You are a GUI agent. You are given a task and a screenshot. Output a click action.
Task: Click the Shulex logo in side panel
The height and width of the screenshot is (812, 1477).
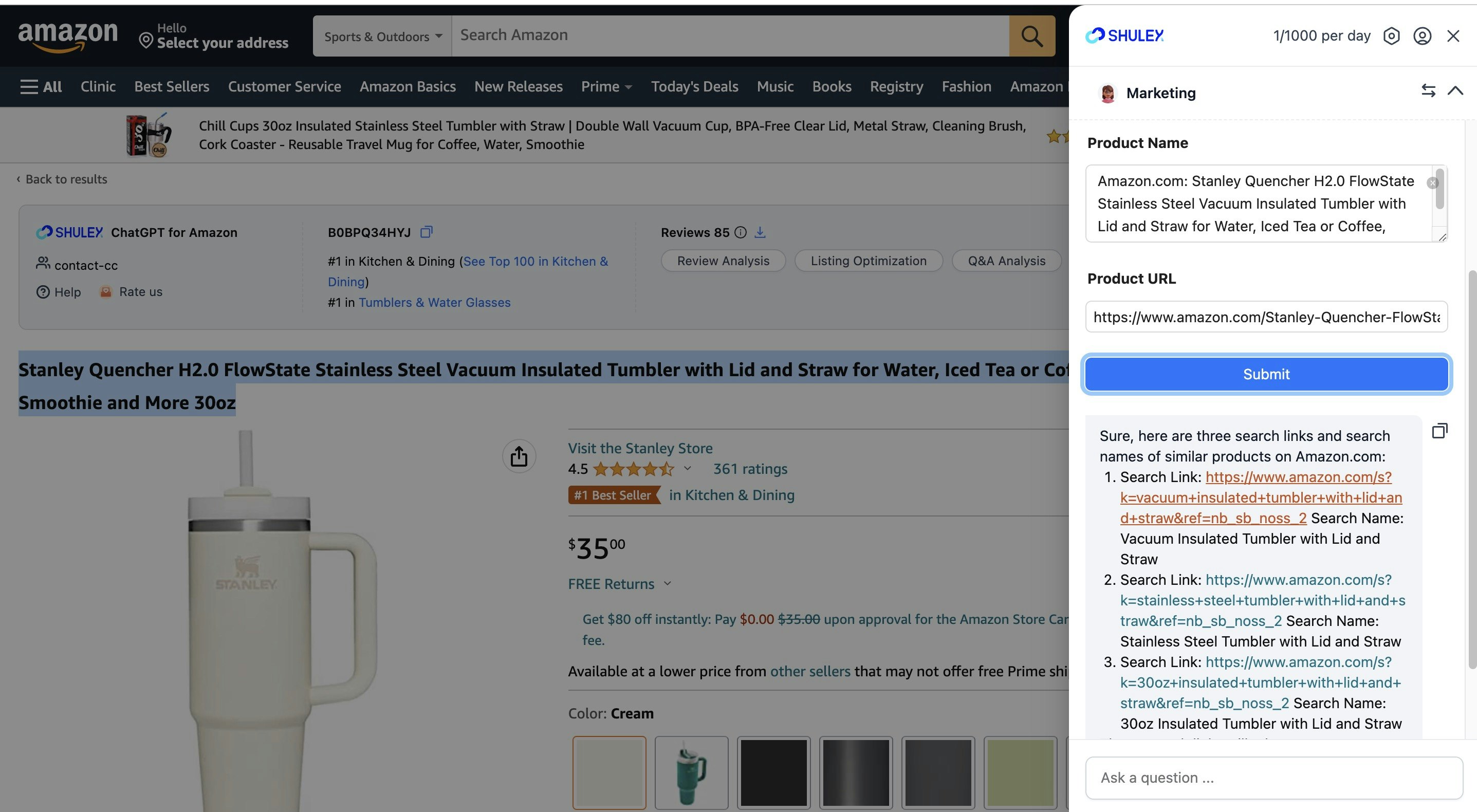pyautogui.click(x=1124, y=35)
